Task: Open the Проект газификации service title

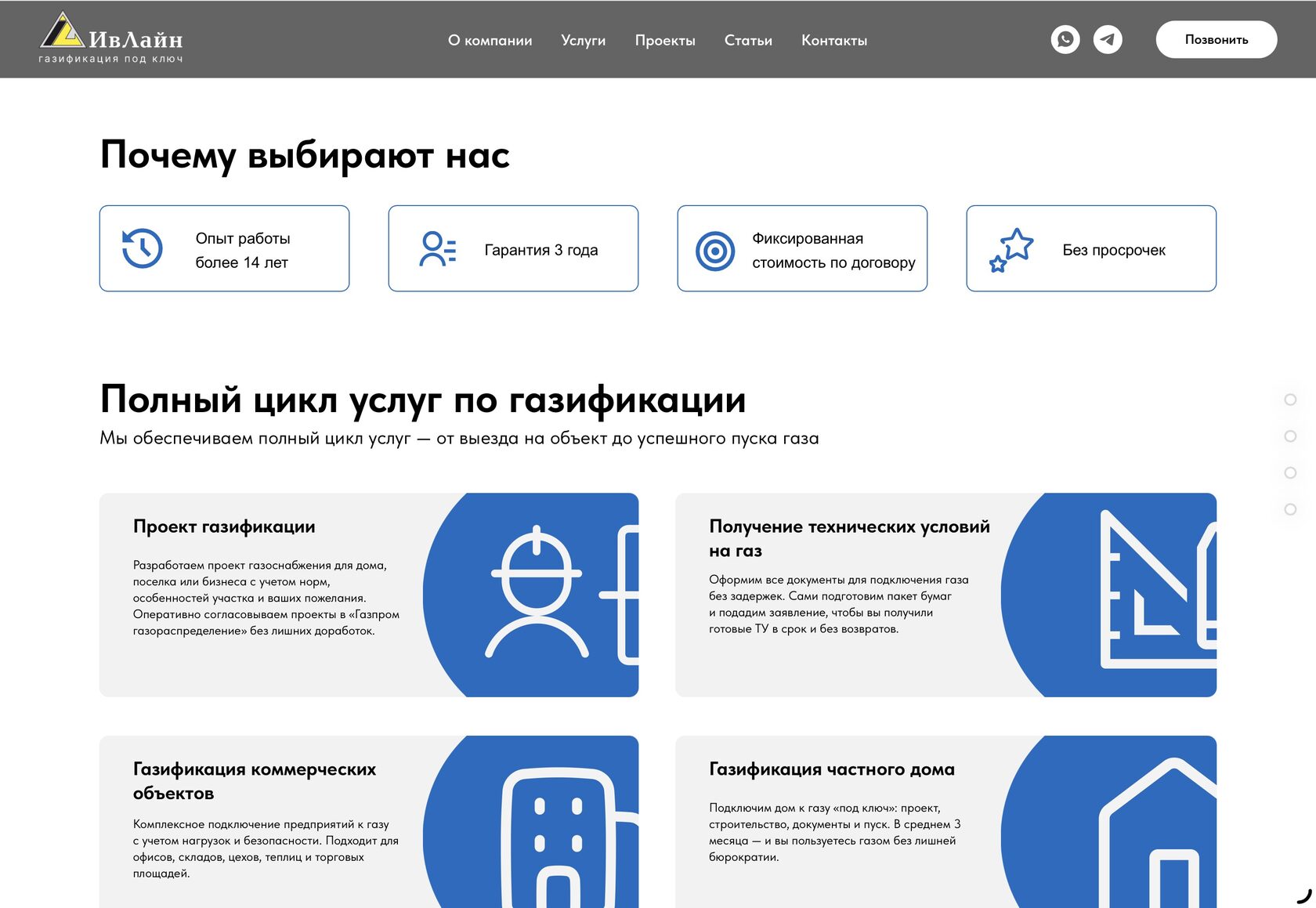Action: pos(224,526)
